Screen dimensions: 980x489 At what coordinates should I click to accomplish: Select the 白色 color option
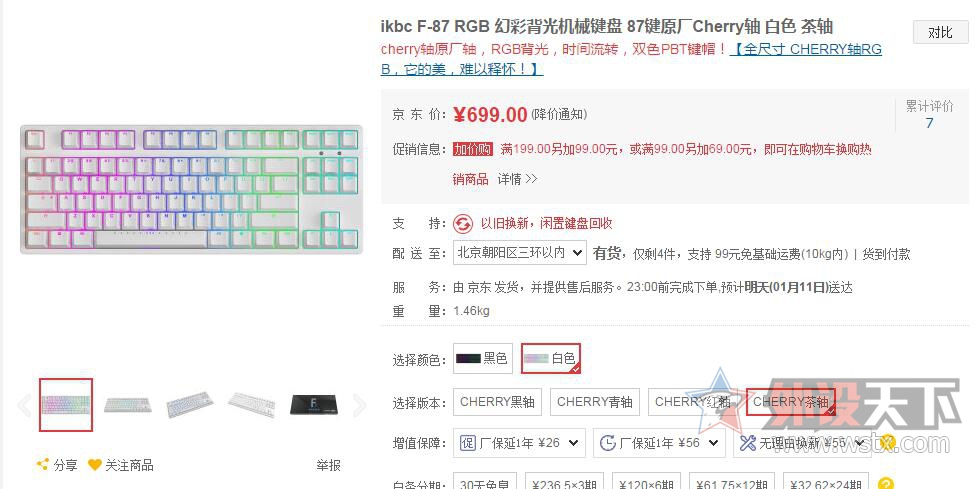[551, 358]
